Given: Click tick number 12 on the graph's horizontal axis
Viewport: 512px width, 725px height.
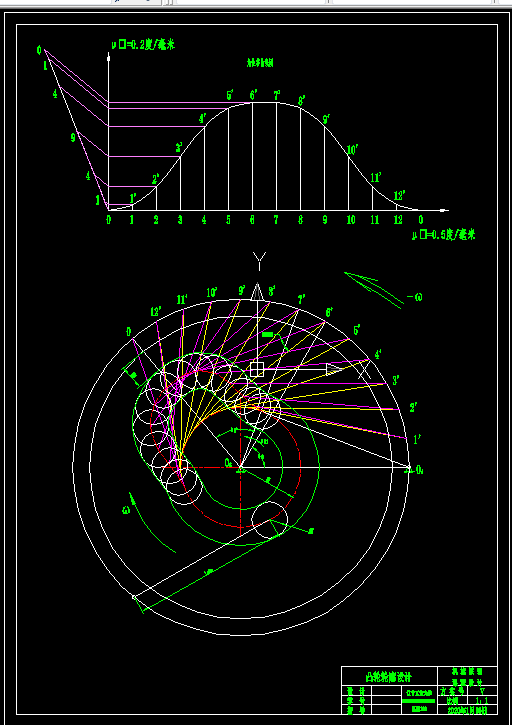Looking at the screenshot, I should click(x=399, y=220).
